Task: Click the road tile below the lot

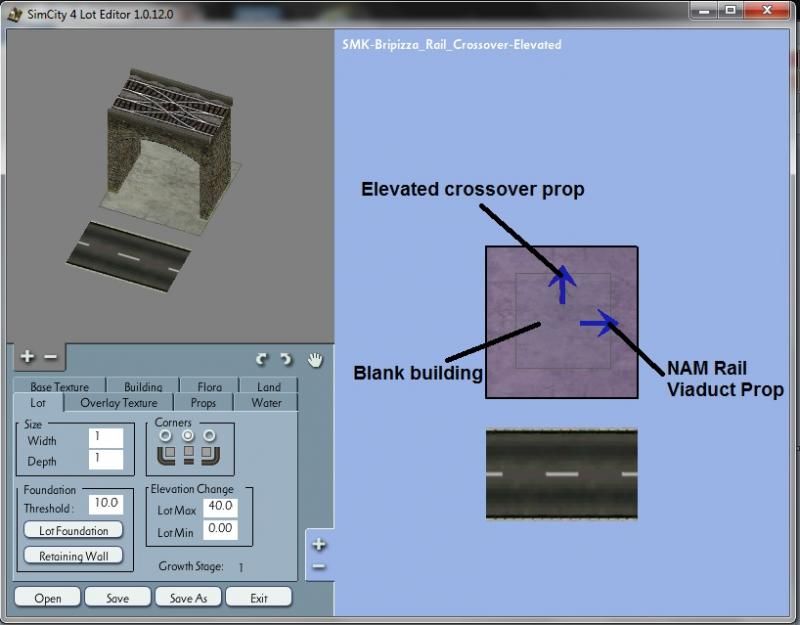Action: pyautogui.click(x=562, y=474)
